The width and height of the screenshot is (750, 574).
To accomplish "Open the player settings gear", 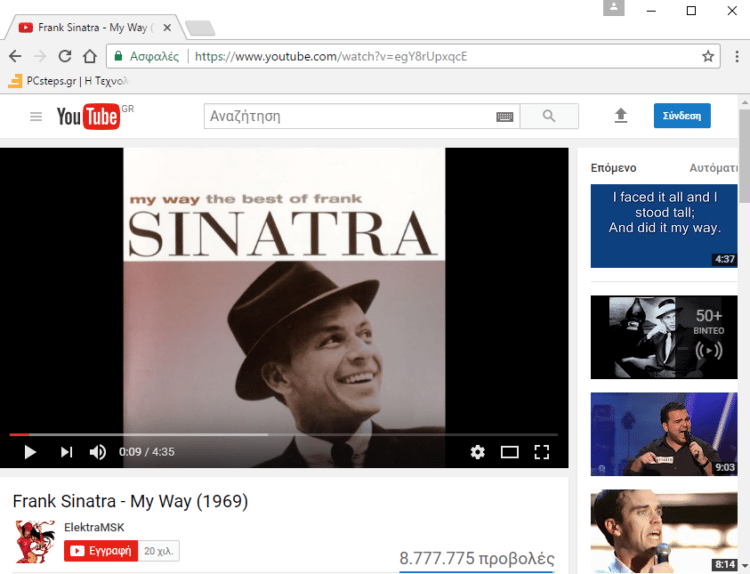I will tap(477, 452).
